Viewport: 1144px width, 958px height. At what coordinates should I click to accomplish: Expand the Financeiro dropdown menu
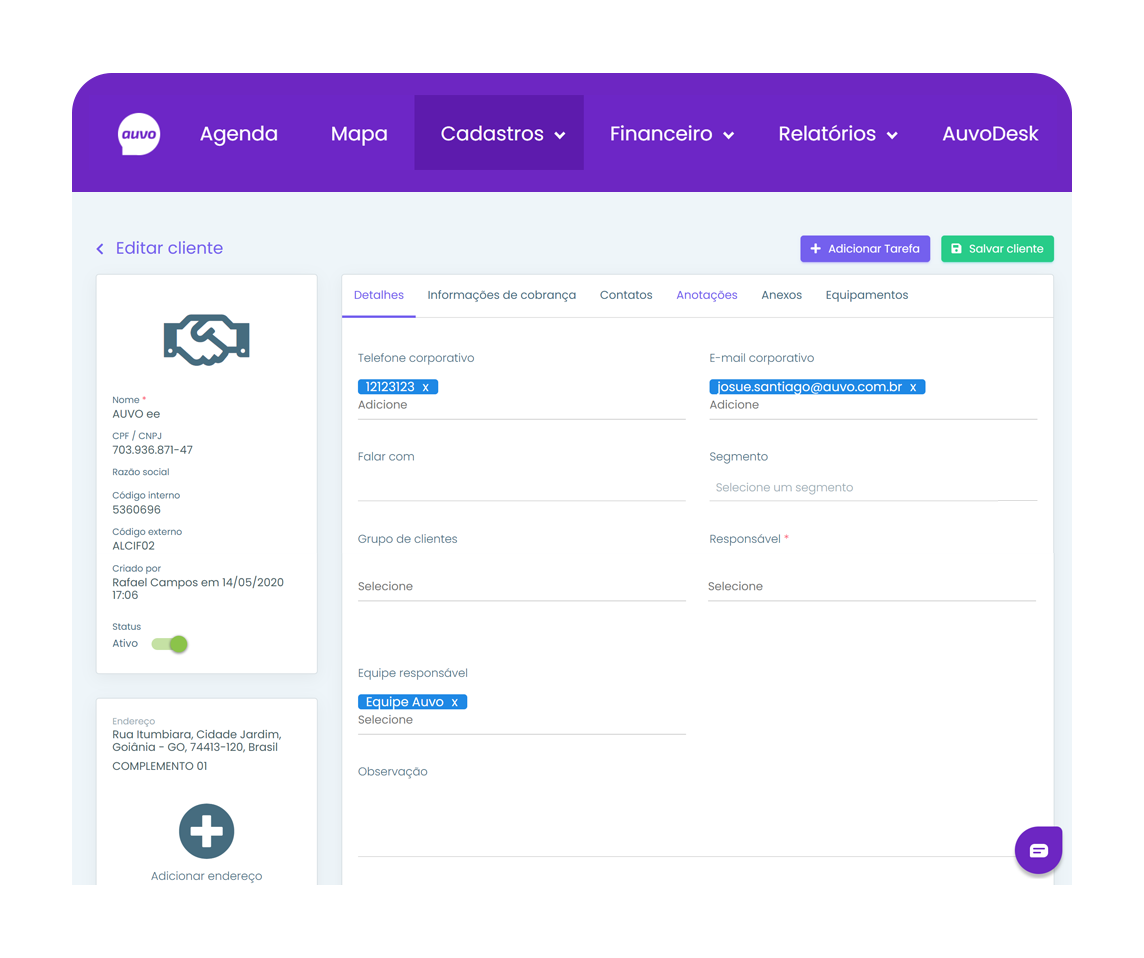tap(672, 134)
